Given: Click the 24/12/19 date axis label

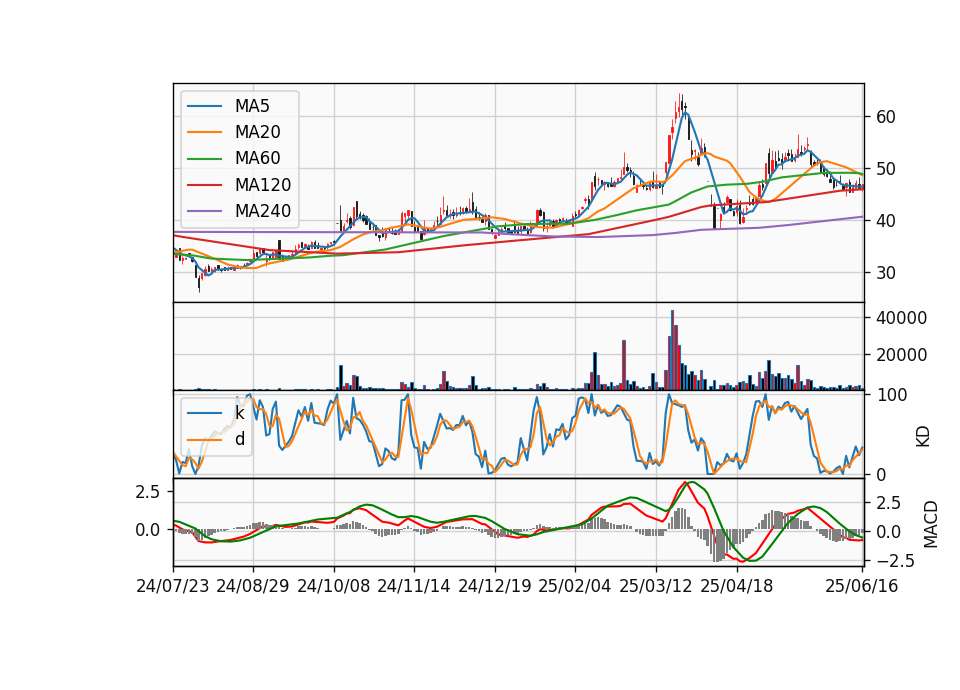Looking at the screenshot, I should (x=494, y=586).
